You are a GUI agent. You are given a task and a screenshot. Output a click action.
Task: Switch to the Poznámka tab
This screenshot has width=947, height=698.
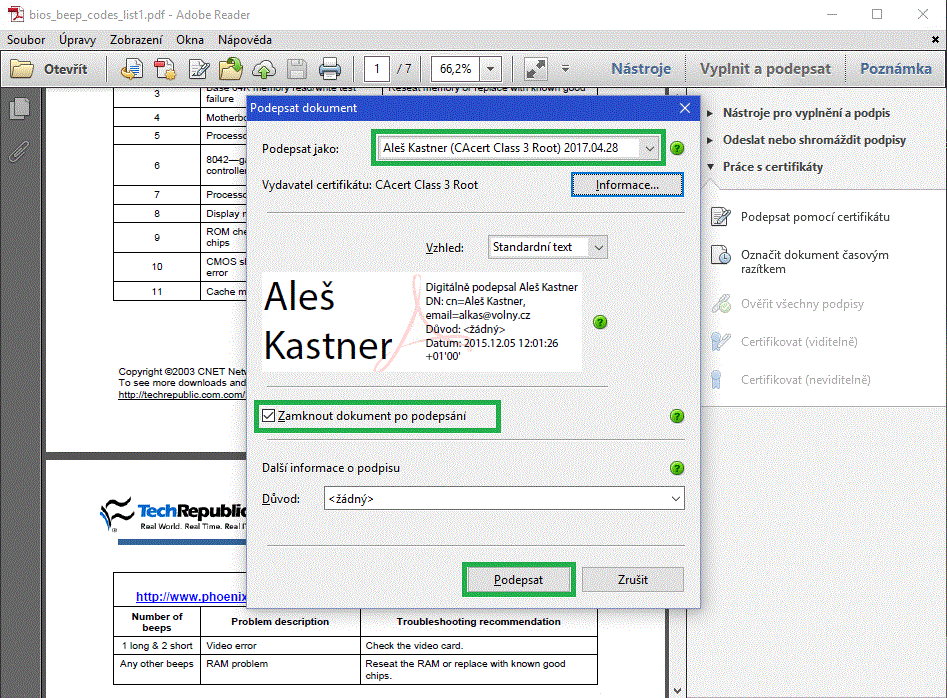895,69
